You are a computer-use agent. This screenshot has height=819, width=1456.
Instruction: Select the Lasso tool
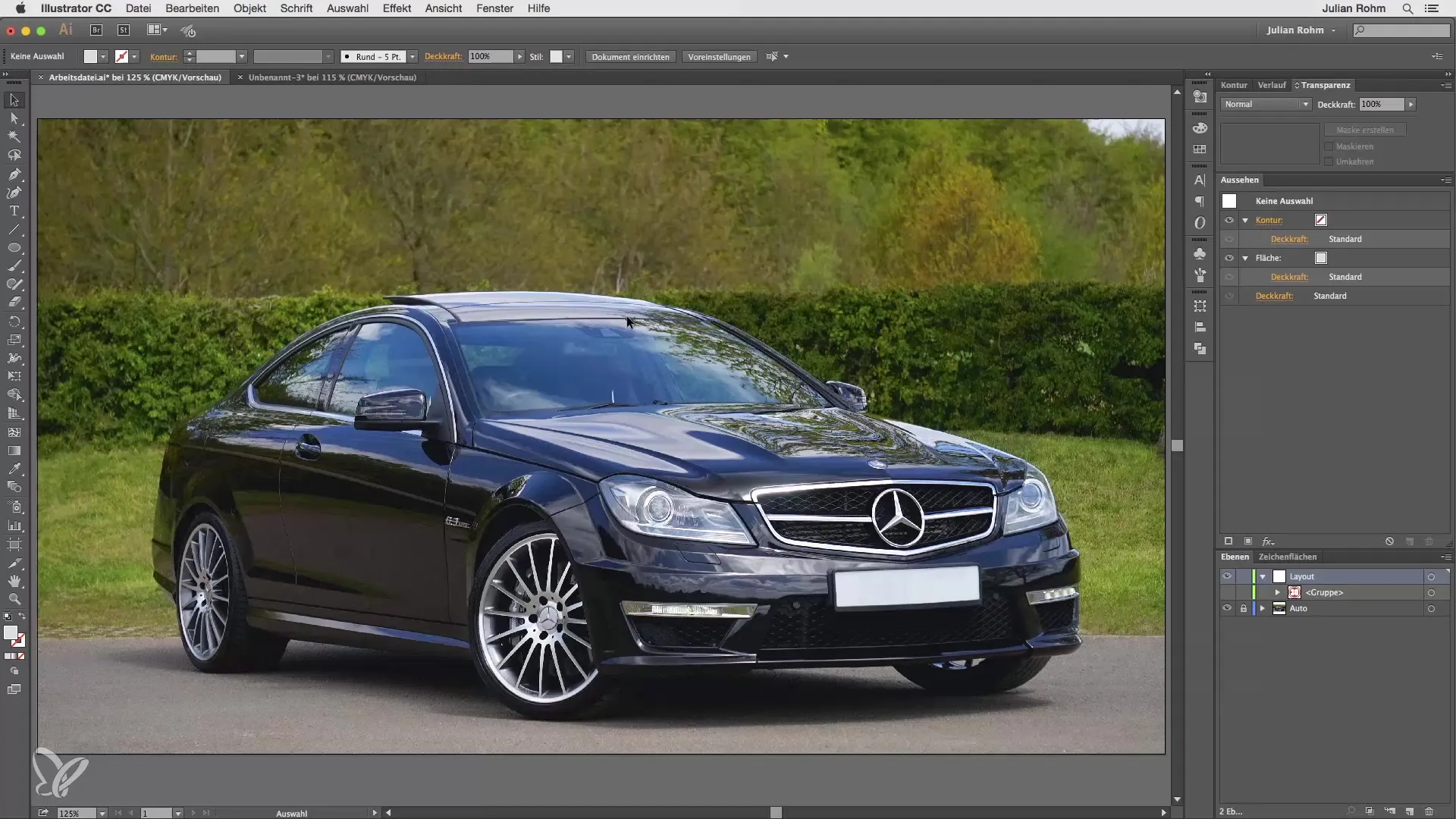point(14,155)
